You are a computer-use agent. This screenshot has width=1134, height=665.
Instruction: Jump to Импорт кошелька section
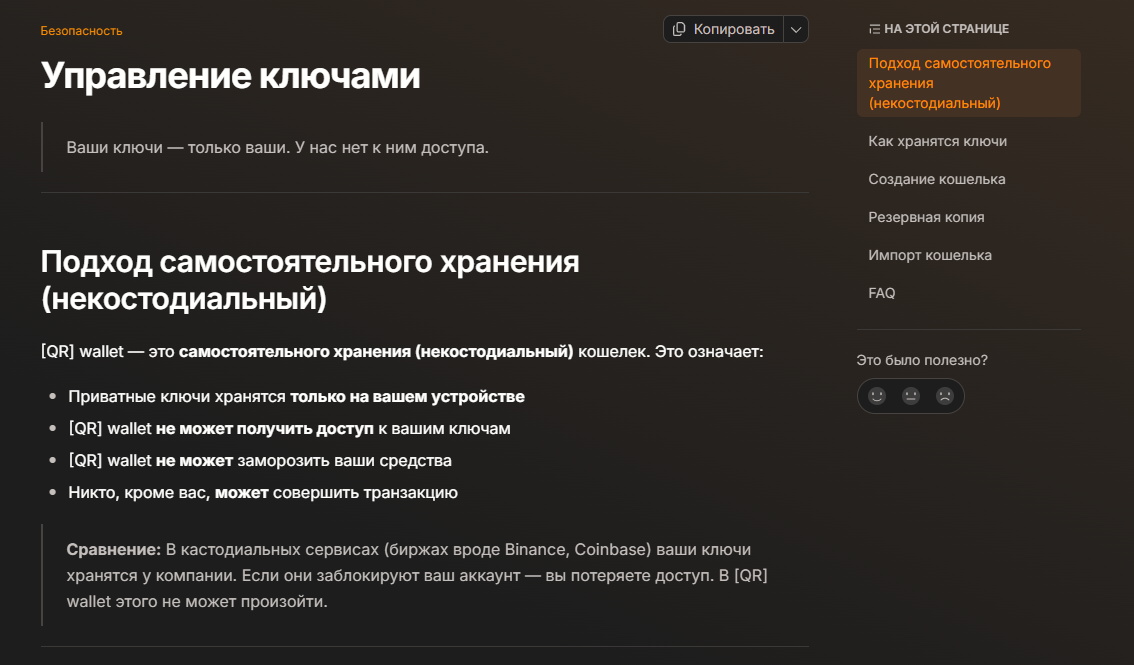(930, 254)
